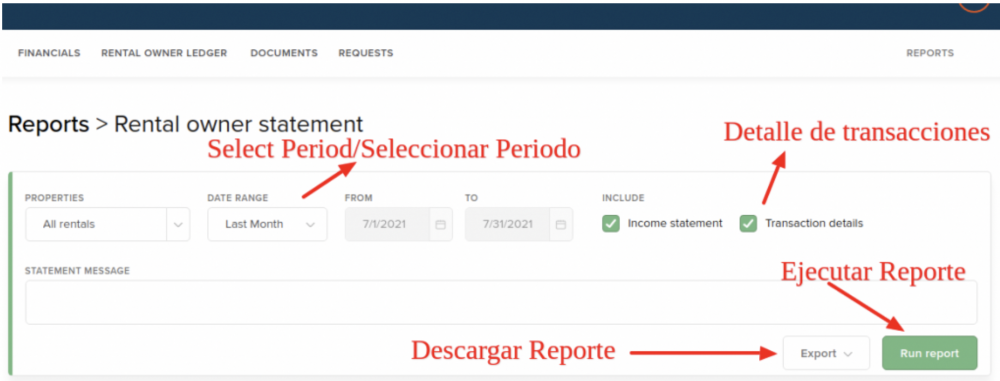Open the FINANCIALS tab
This screenshot has width=1000, height=381.
tap(49, 53)
